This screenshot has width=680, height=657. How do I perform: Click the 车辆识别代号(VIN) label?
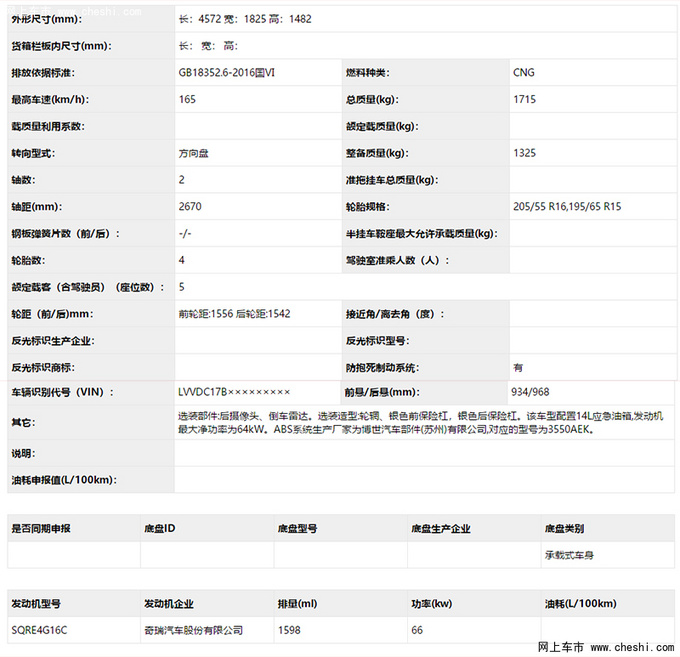click(62, 392)
